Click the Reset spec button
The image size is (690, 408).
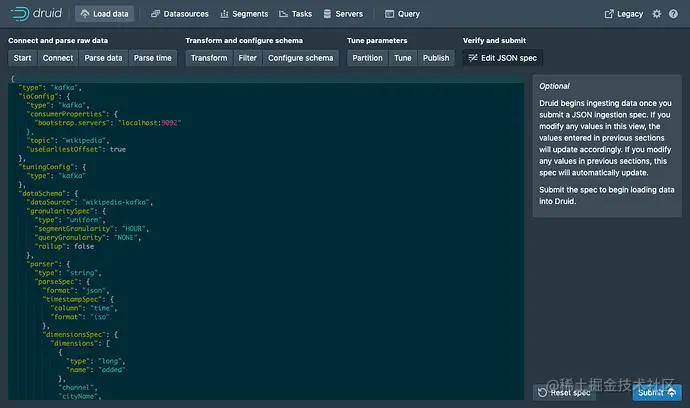[x=564, y=393]
